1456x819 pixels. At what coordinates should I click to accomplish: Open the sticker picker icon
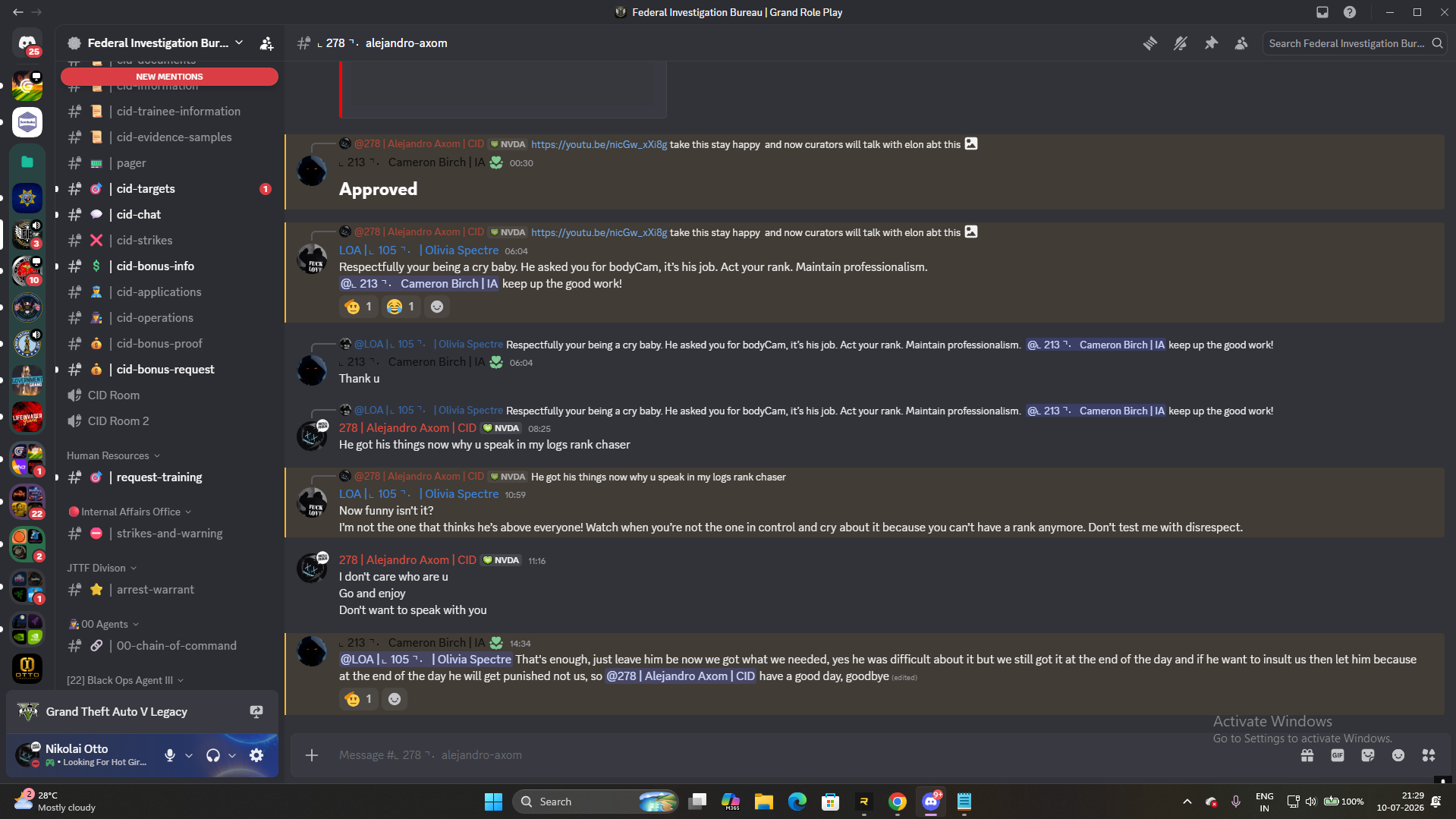click(x=1368, y=755)
